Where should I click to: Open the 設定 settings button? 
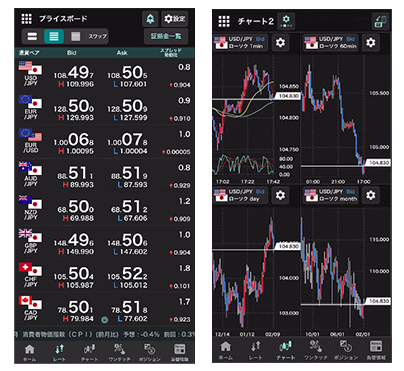[175, 19]
